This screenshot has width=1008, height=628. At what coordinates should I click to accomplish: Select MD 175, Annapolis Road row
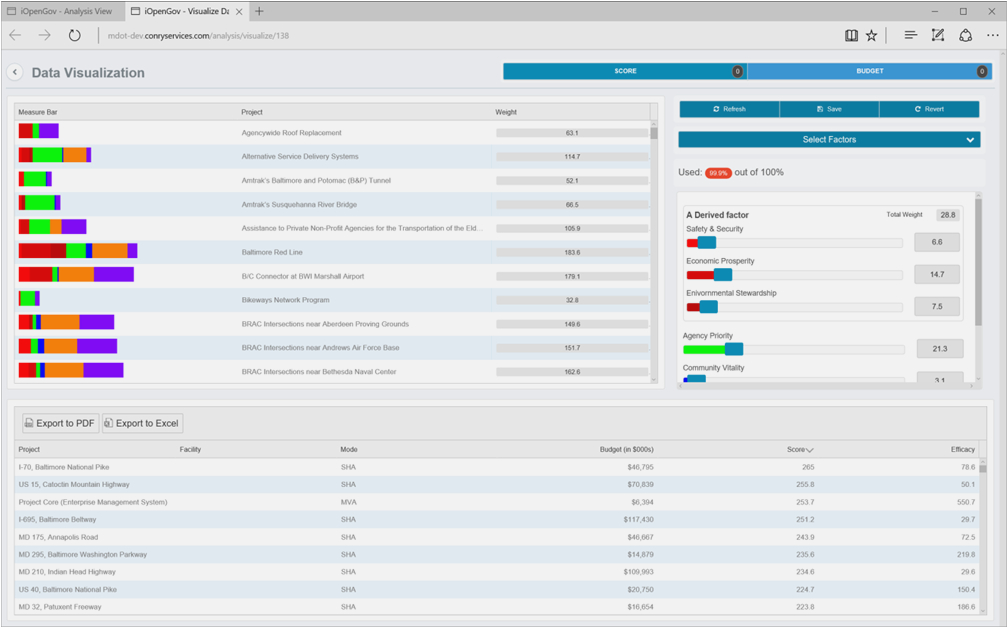497,537
